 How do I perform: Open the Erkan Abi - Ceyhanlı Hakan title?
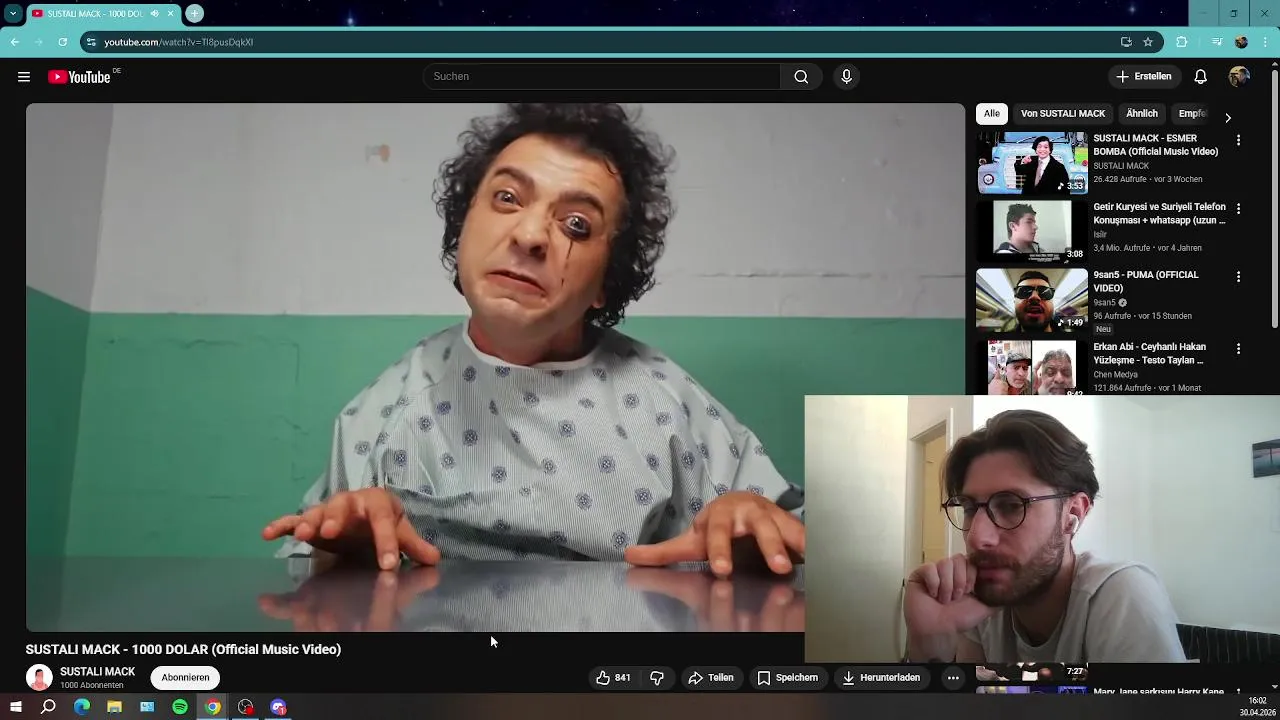[1150, 354]
